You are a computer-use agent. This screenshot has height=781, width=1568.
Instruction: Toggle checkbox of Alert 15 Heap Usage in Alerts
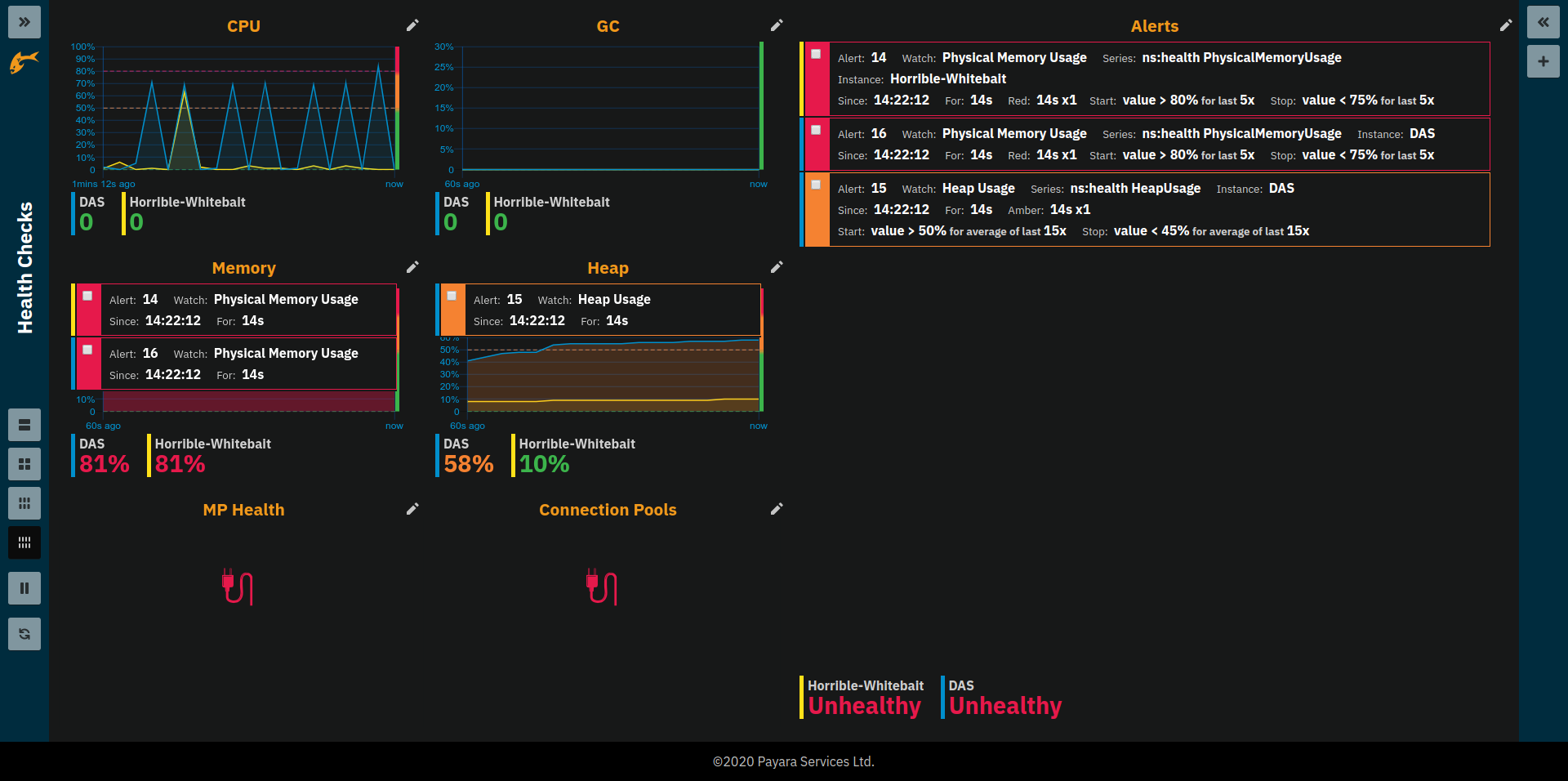tap(816, 185)
